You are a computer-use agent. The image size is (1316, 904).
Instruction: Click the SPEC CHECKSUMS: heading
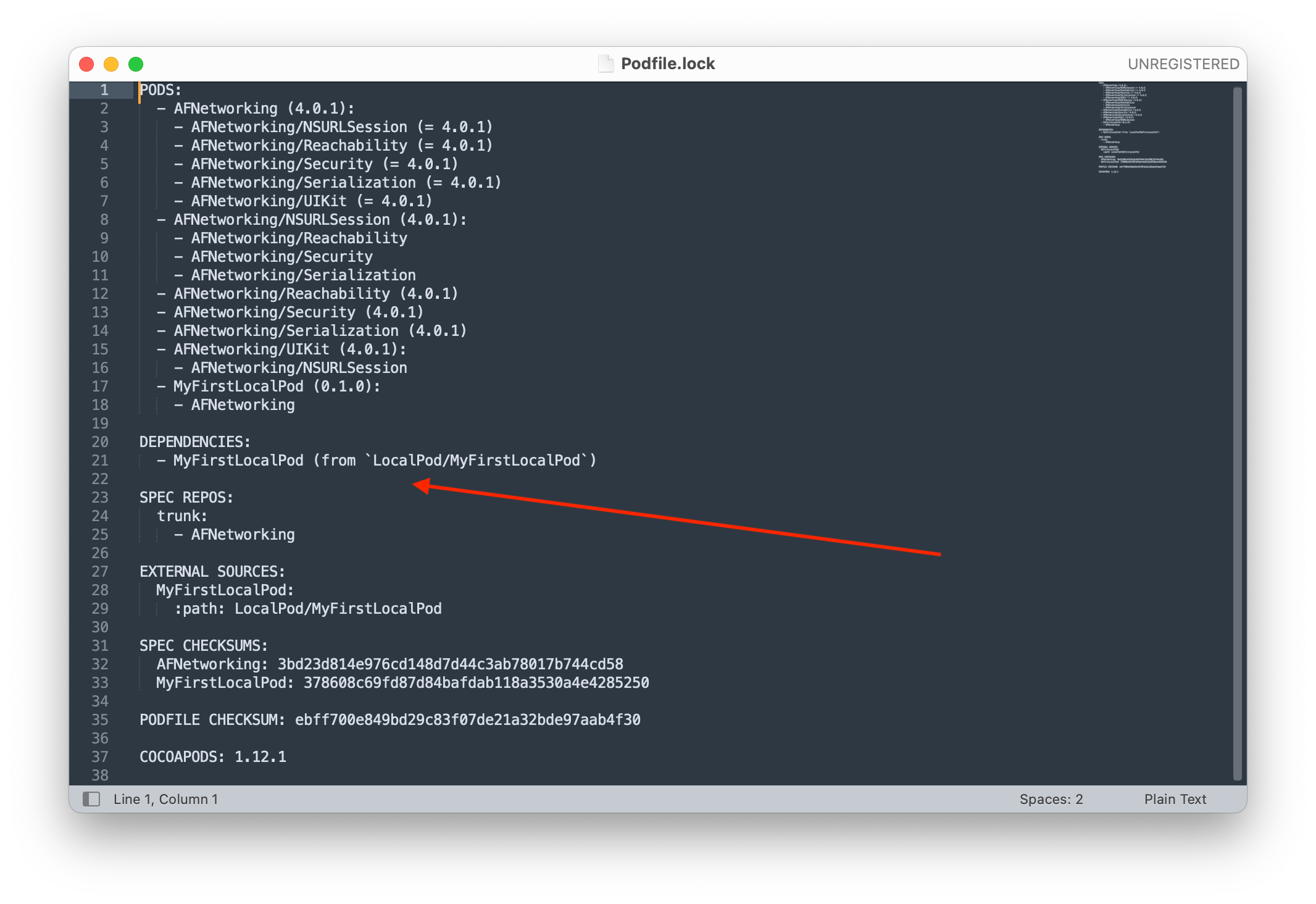pyautogui.click(x=204, y=646)
